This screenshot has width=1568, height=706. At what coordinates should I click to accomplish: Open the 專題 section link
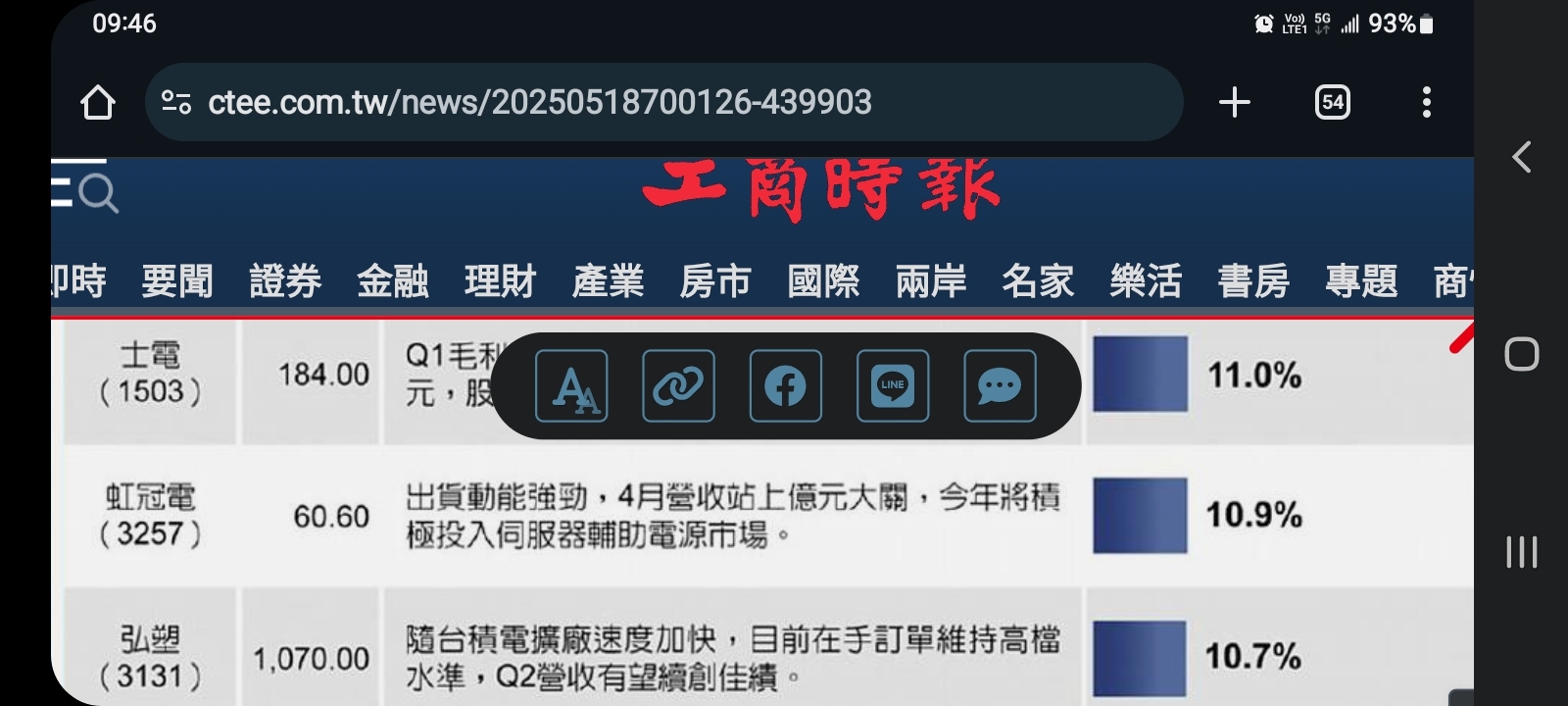point(1361,281)
